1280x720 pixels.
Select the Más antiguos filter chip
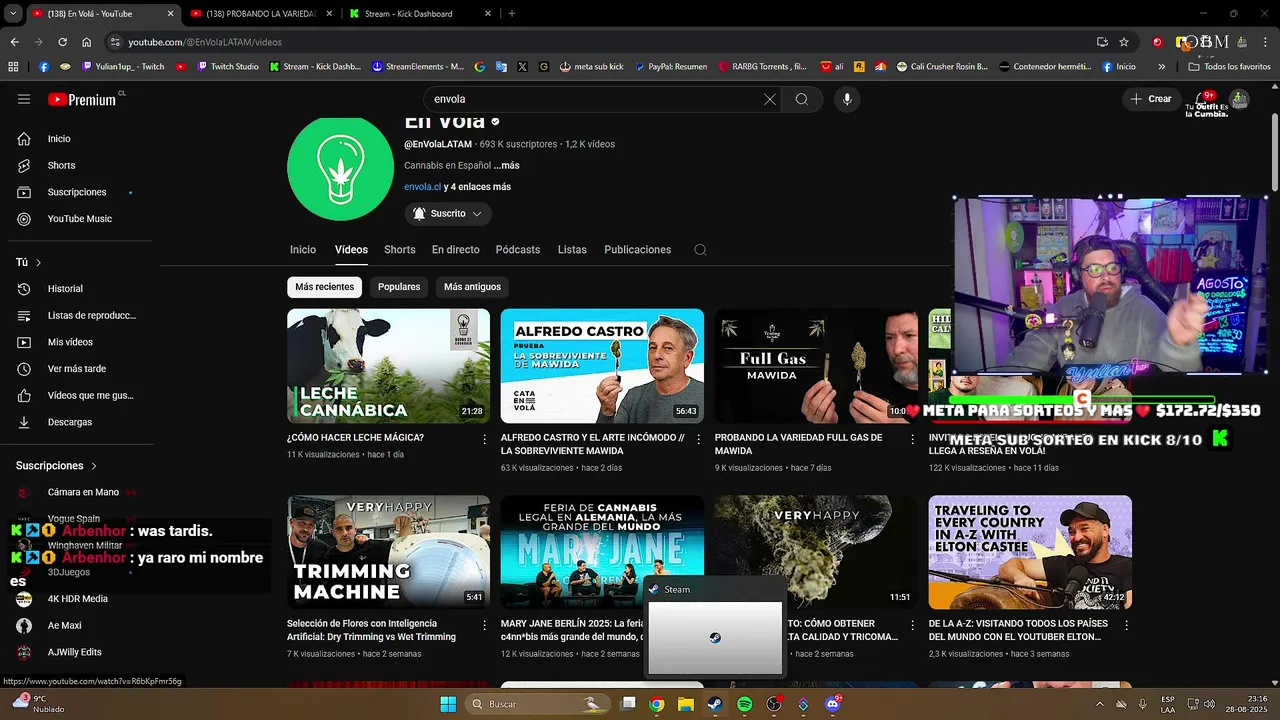472,287
